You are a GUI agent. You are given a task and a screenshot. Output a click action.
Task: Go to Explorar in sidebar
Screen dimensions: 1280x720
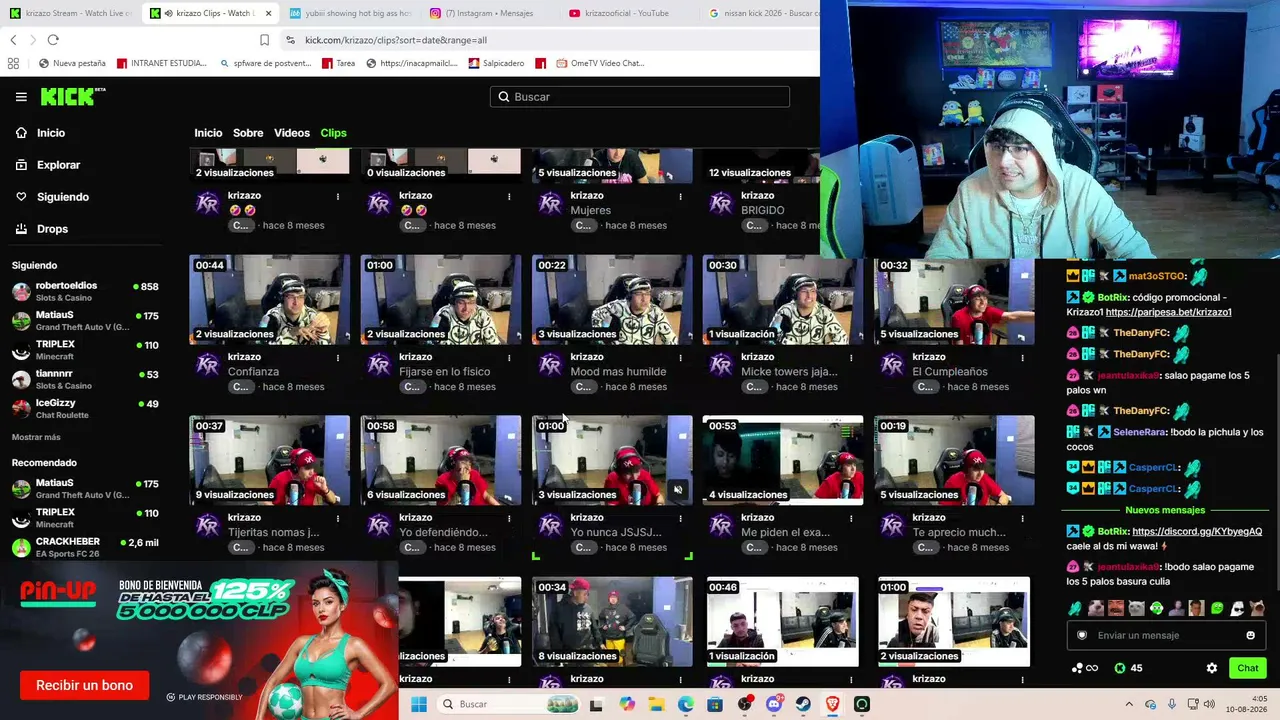[58, 165]
